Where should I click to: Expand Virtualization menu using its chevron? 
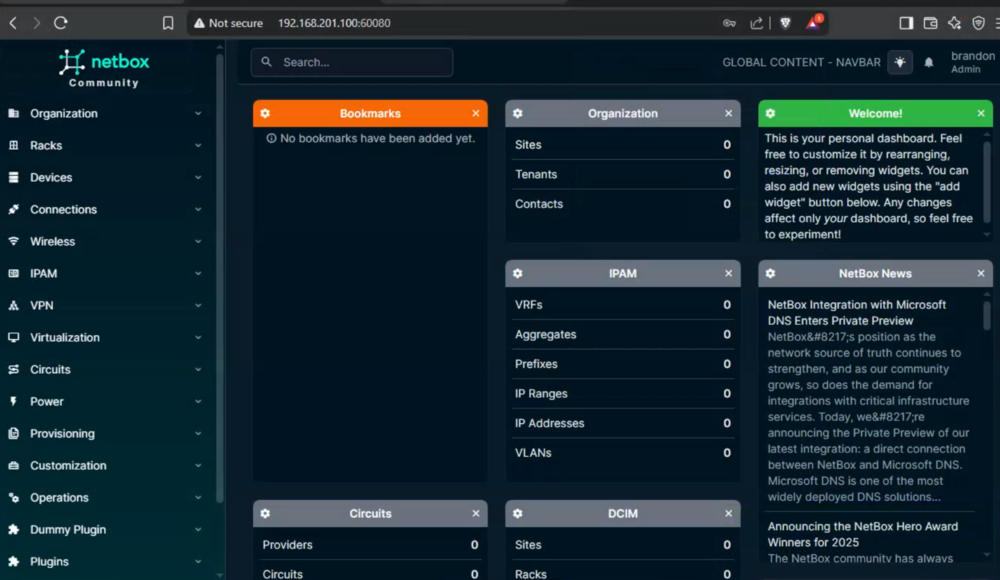(x=198, y=338)
